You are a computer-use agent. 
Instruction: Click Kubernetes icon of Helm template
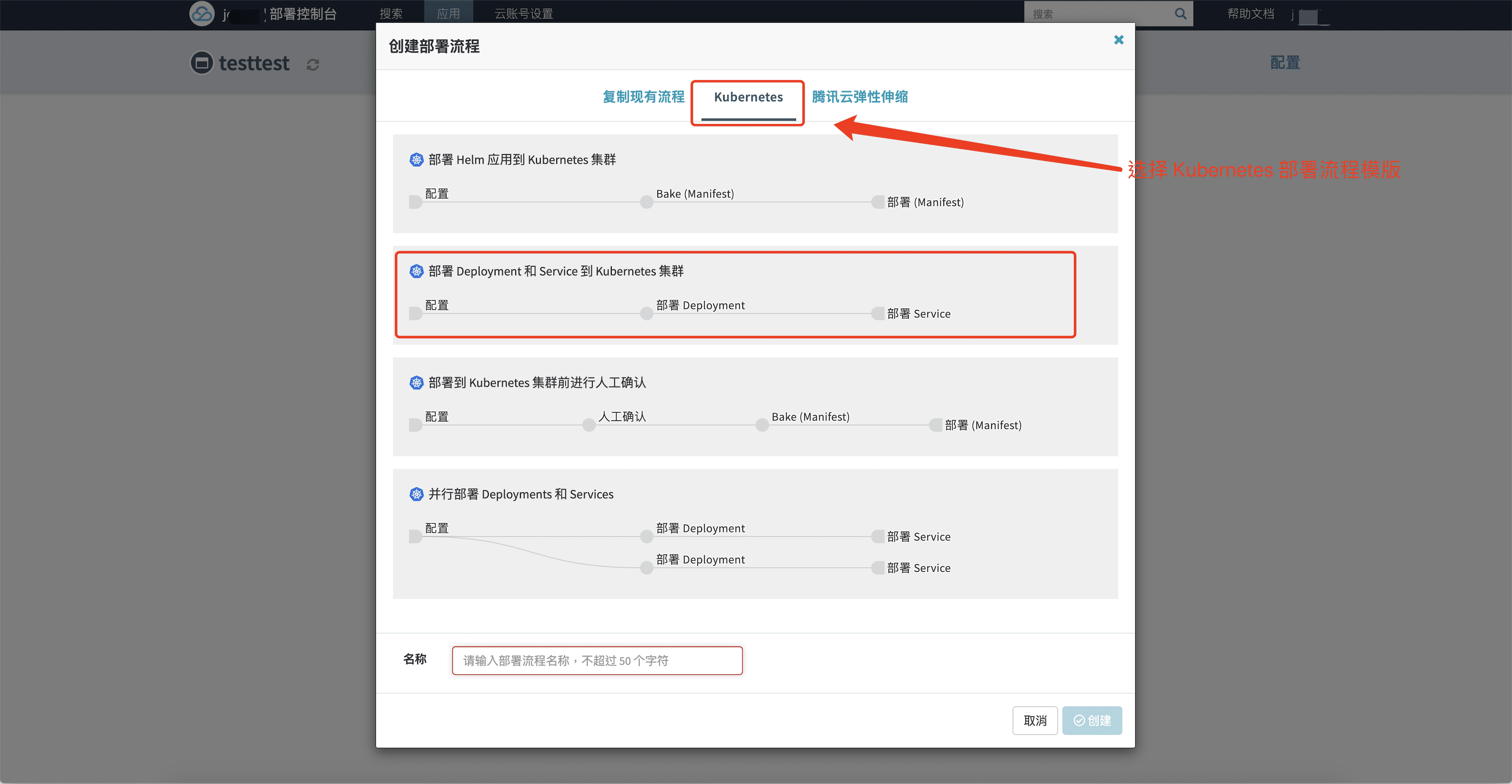tap(416, 160)
